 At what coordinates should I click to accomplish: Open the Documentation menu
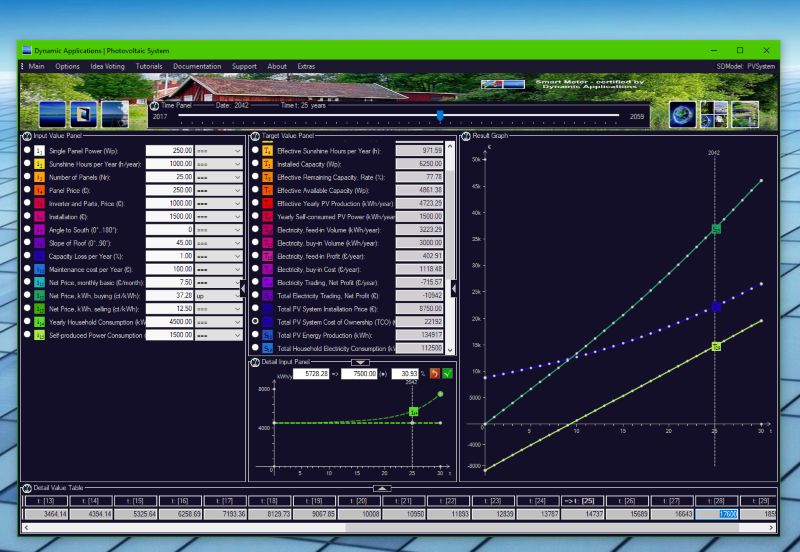coord(197,66)
